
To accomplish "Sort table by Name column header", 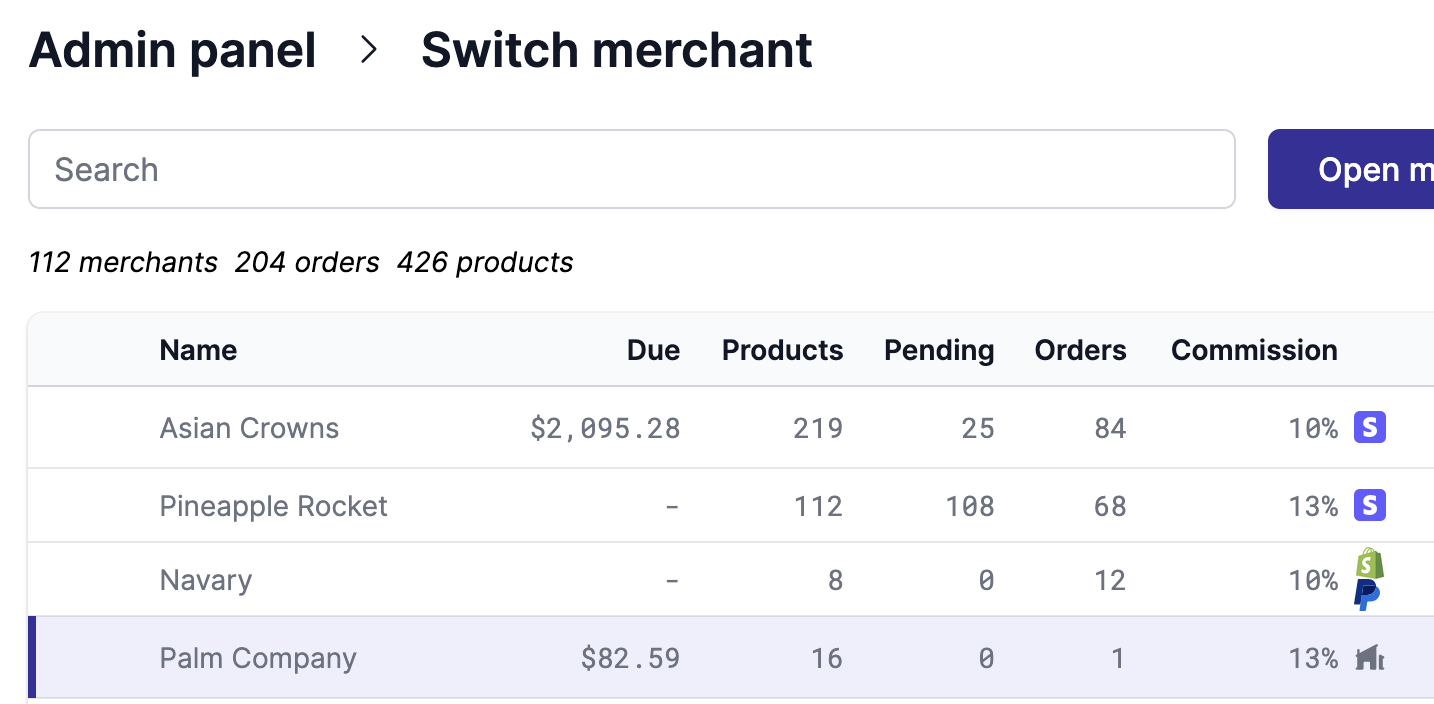I will coord(198,350).
